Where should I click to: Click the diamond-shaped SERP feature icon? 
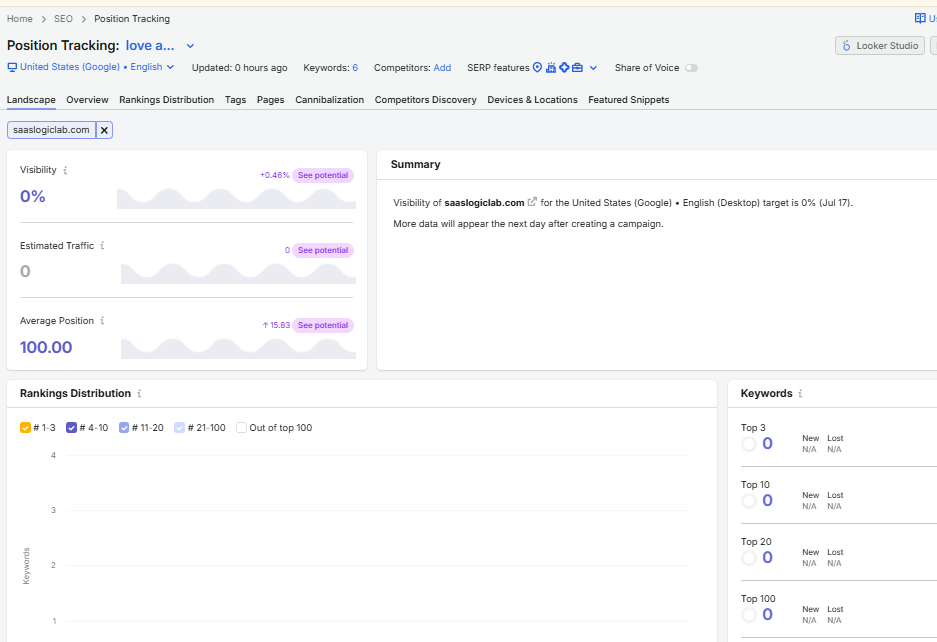(x=564, y=68)
